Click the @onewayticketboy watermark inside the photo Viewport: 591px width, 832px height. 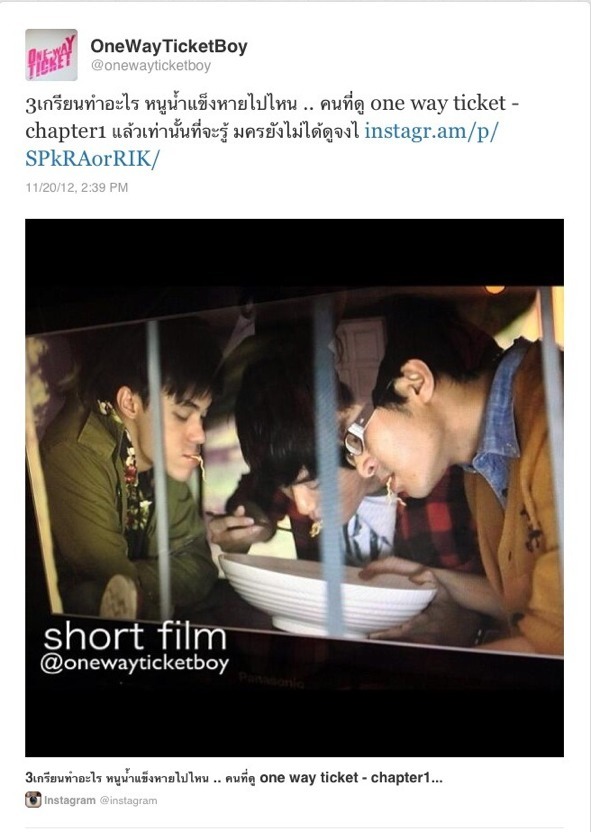(134, 664)
